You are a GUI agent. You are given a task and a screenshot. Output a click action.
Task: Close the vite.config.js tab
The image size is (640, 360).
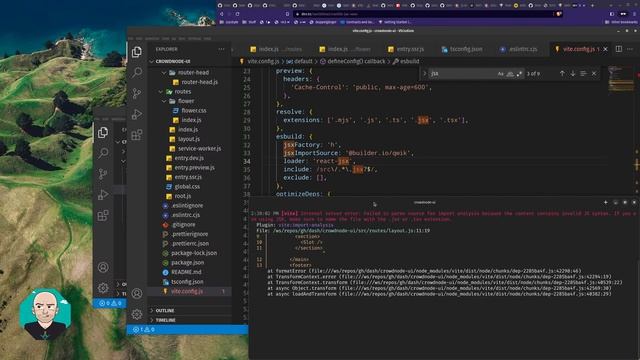coord(605,49)
